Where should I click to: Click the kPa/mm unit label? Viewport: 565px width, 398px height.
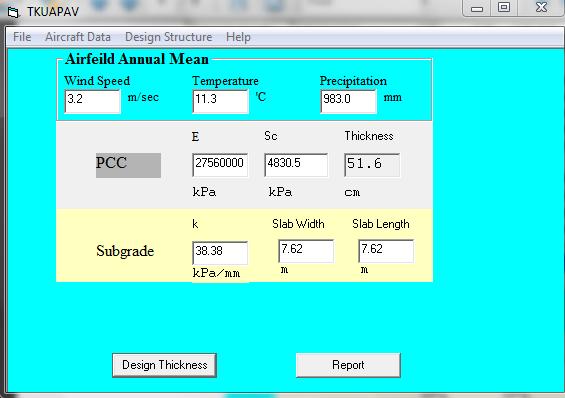click(216, 273)
